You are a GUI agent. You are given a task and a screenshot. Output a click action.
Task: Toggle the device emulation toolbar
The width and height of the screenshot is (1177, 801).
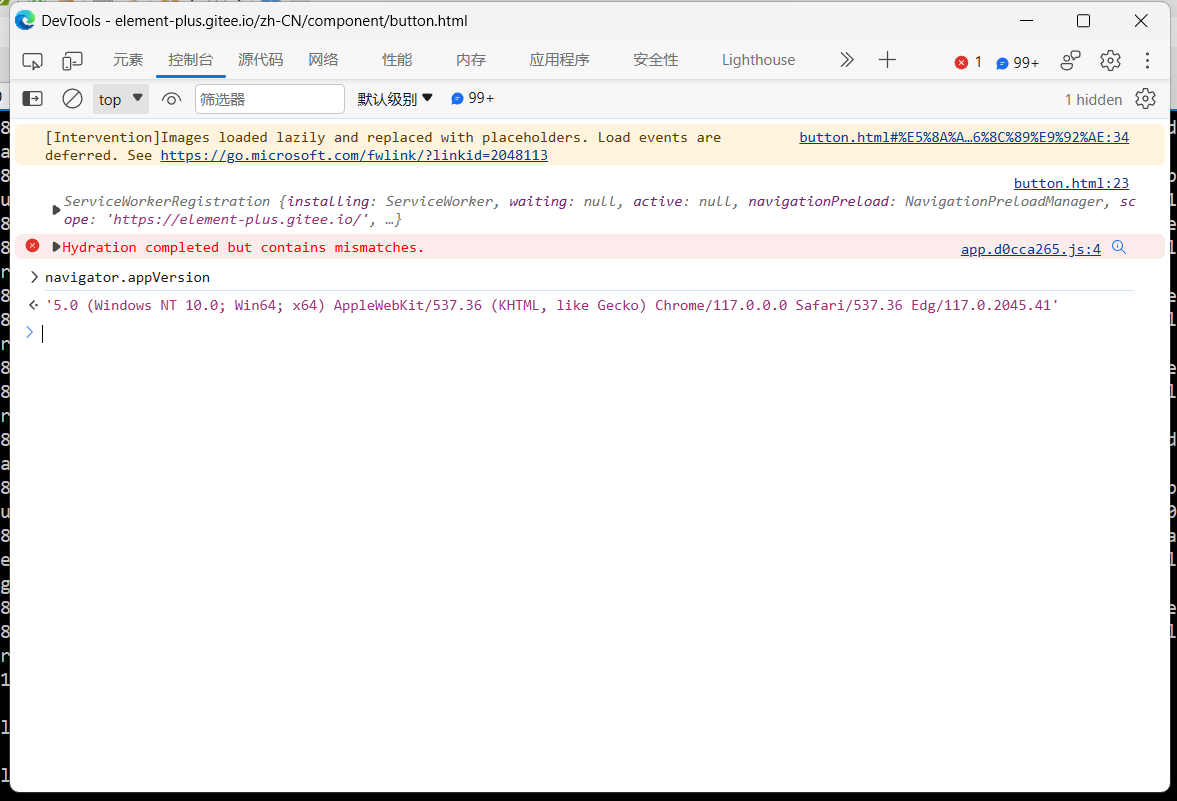coord(71,60)
